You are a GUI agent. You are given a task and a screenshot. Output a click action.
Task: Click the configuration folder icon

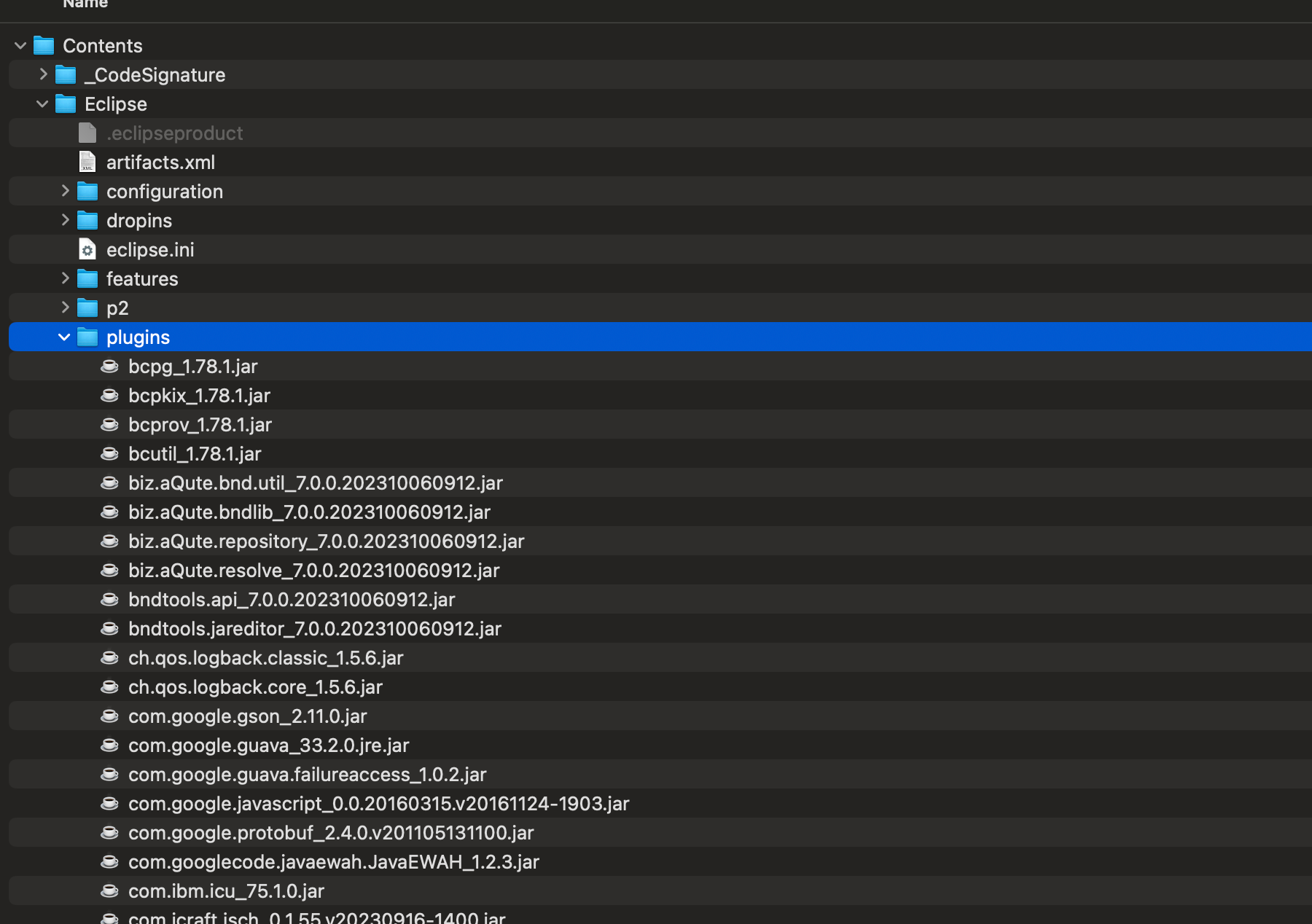click(x=87, y=192)
